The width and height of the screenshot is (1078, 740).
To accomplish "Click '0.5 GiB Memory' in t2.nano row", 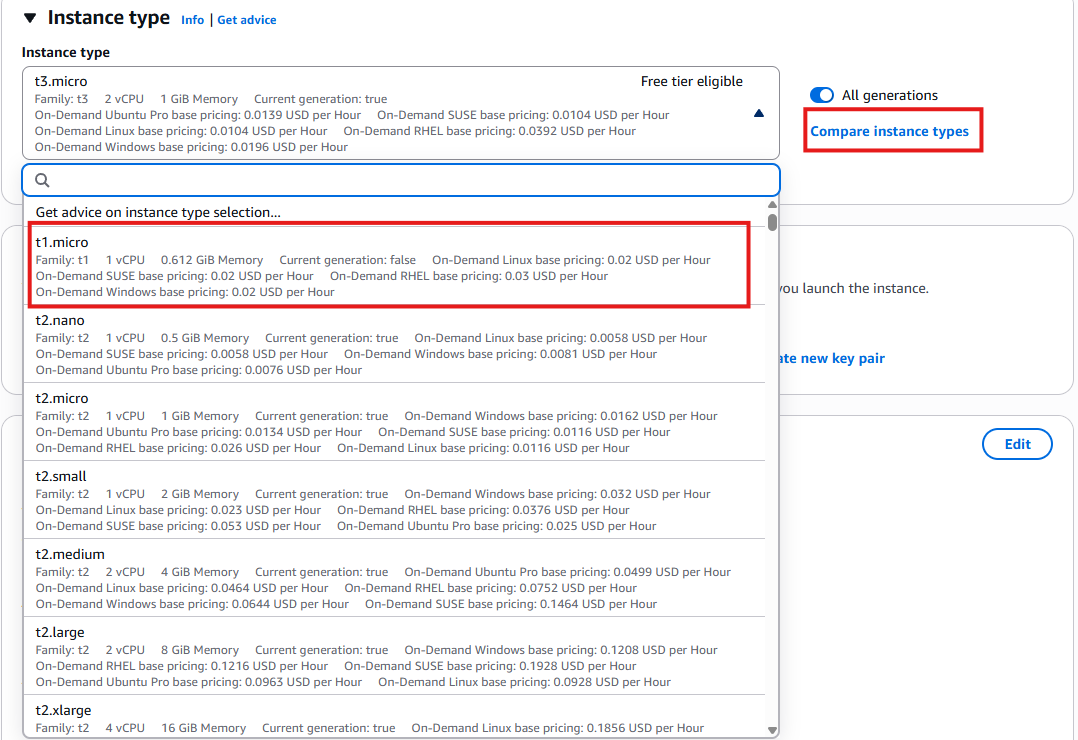I will [x=205, y=338].
